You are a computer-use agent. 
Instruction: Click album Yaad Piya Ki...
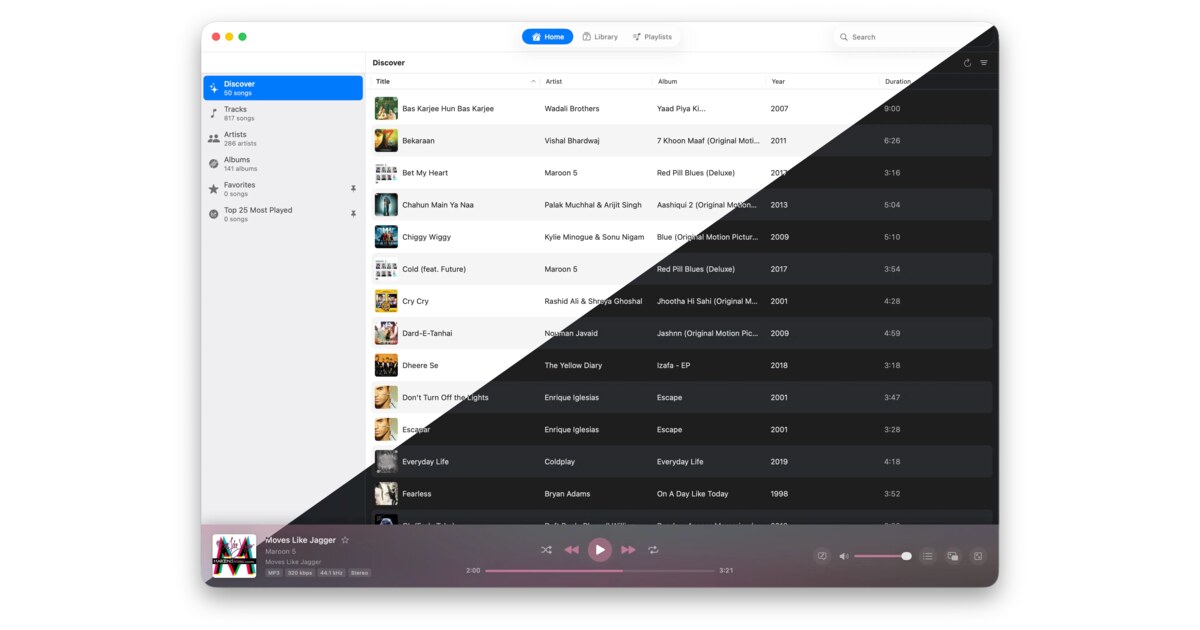[x=681, y=108]
